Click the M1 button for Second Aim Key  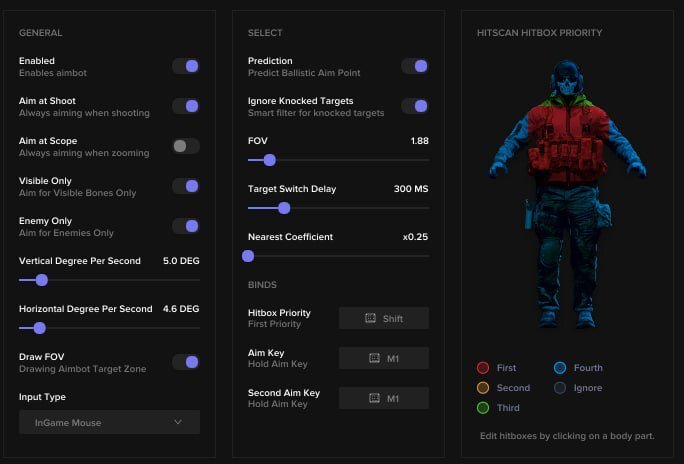384,399
